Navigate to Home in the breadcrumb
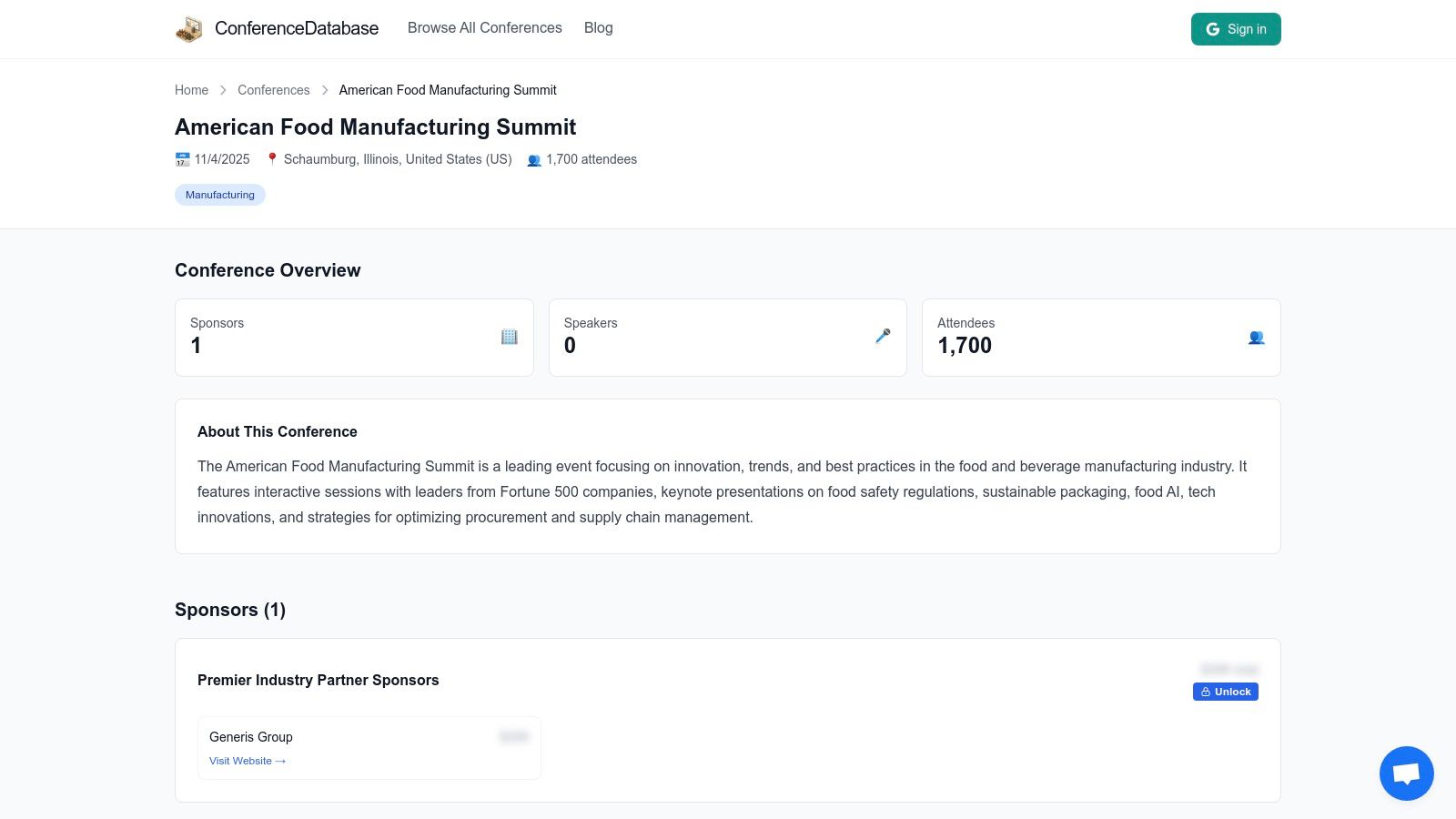Screen dimensions: 1456x819 (191, 90)
